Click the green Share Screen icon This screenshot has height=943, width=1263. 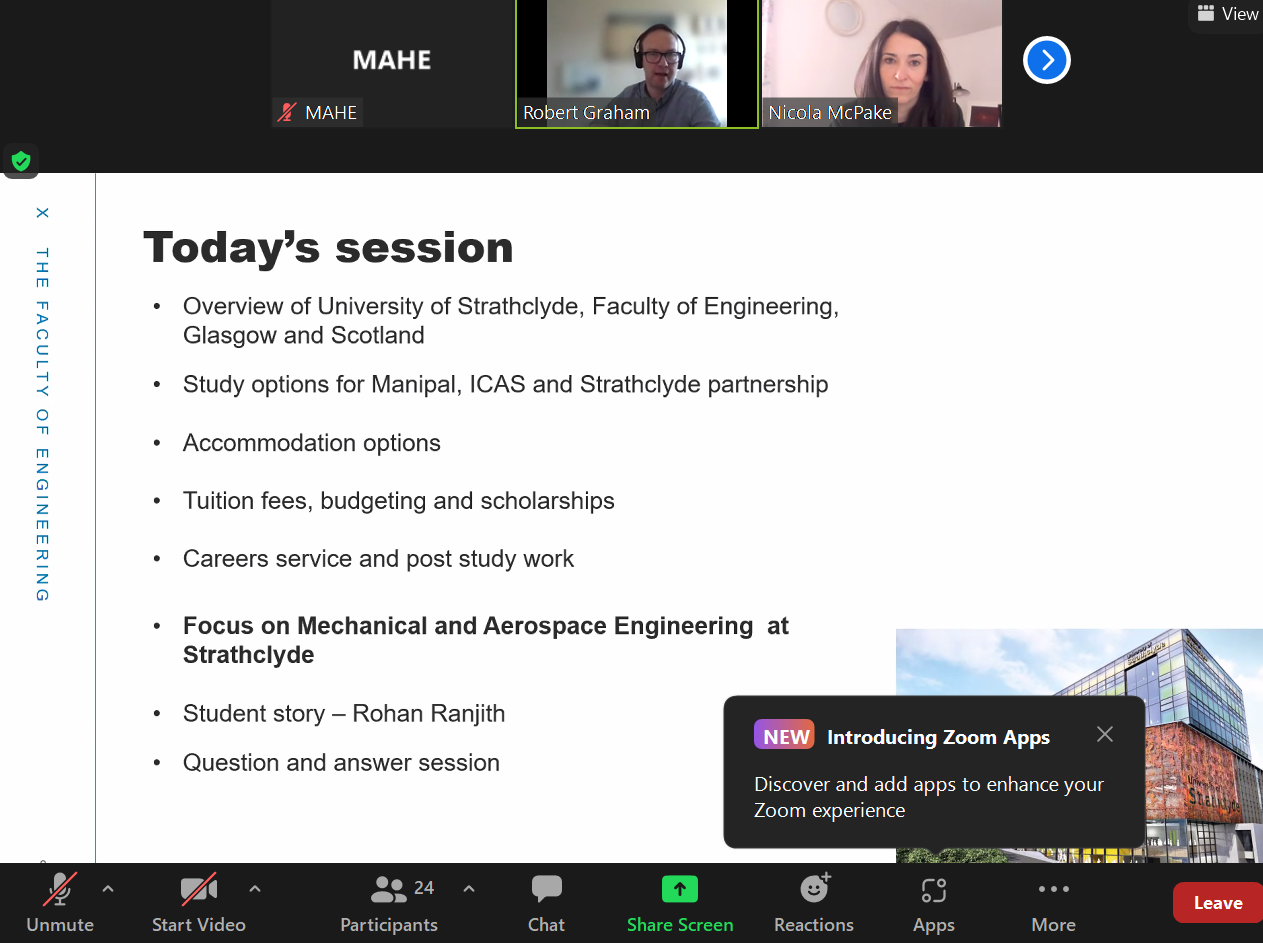pos(679,889)
